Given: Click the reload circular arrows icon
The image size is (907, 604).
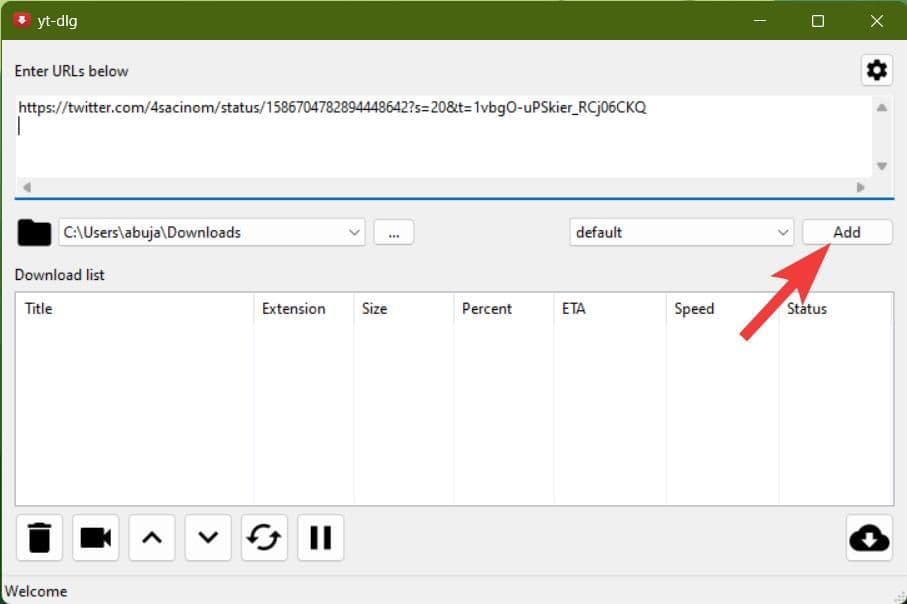Looking at the screenshot, I should pyautogui.click(x=264, y=538).
